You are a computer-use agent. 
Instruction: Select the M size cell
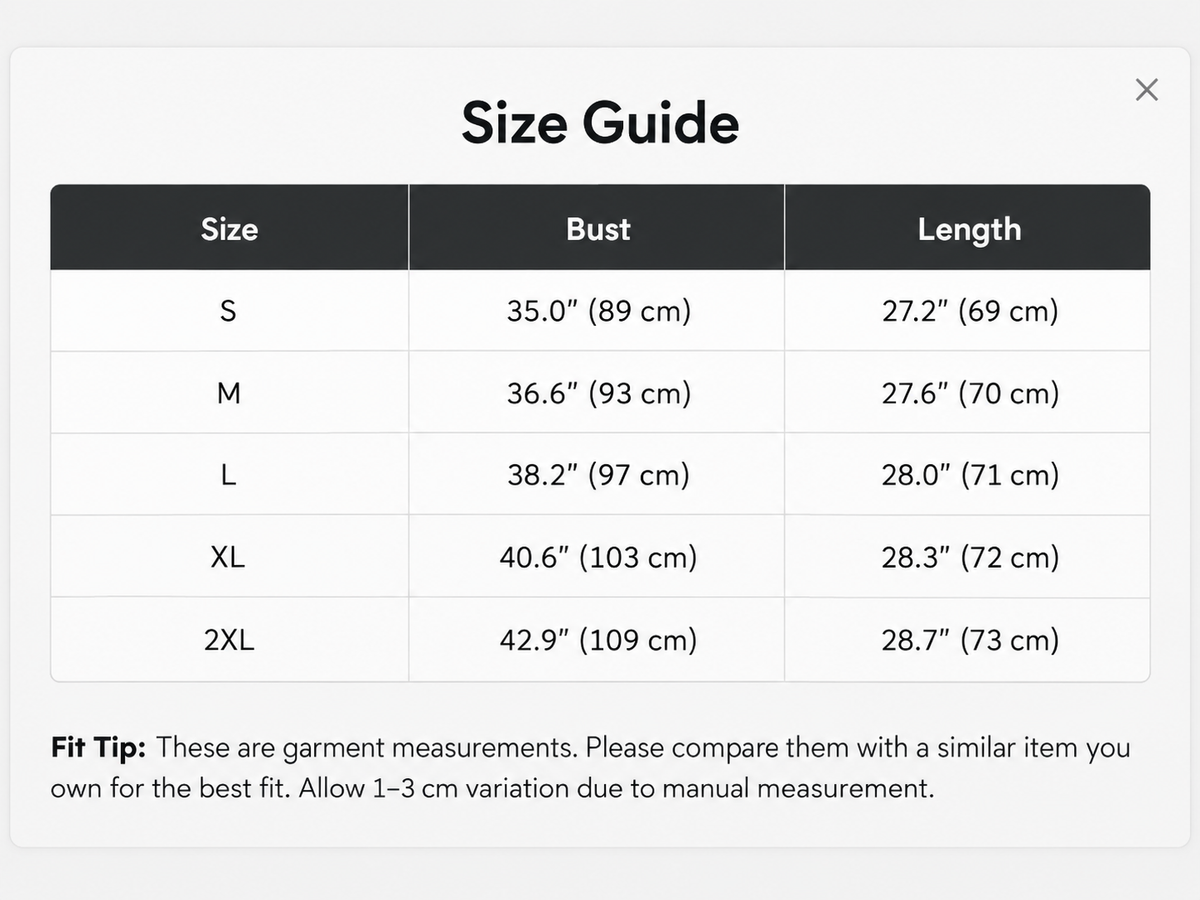(229, 393)
